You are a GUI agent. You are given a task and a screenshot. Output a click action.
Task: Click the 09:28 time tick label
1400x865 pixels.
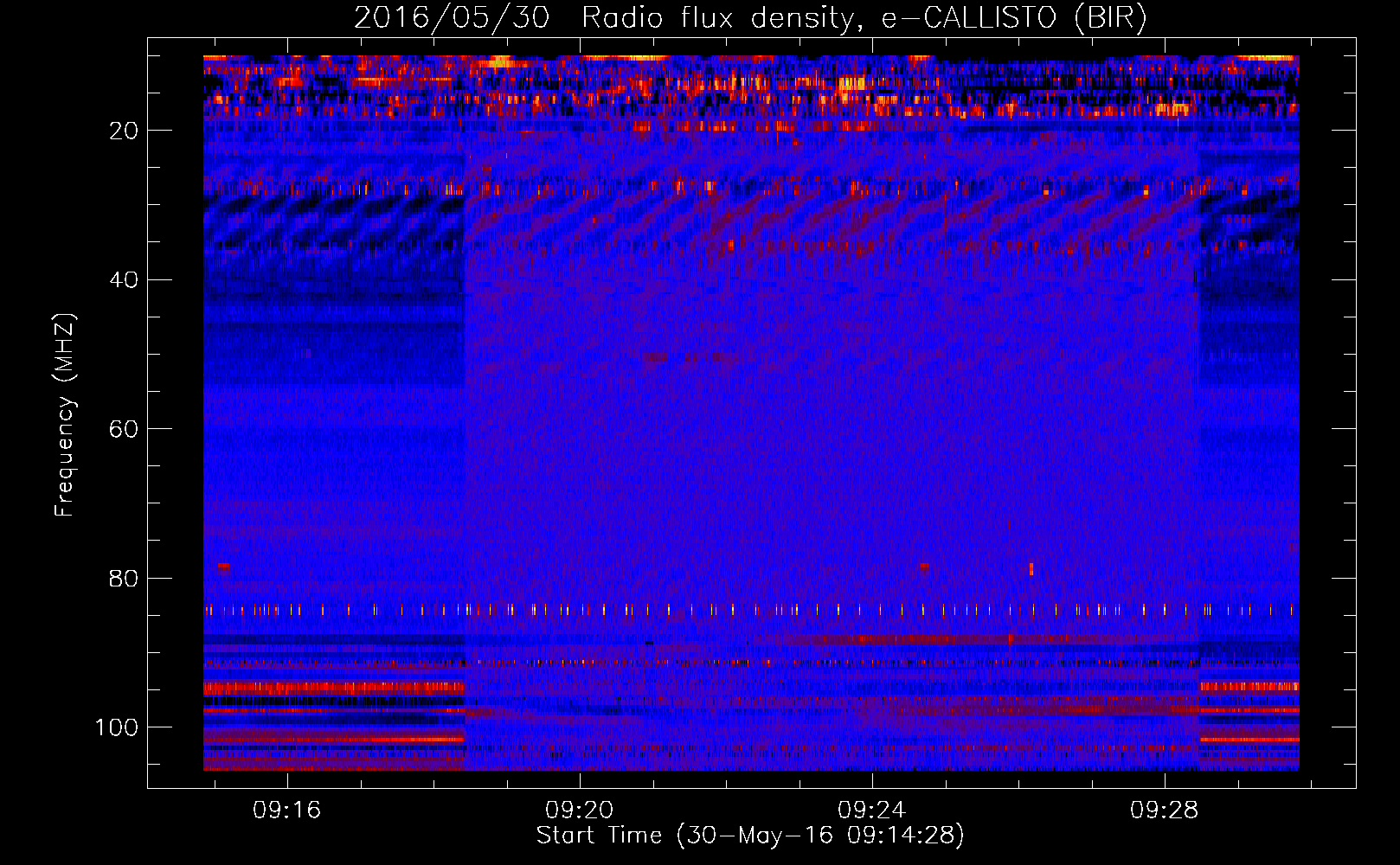coord(1165,811)
